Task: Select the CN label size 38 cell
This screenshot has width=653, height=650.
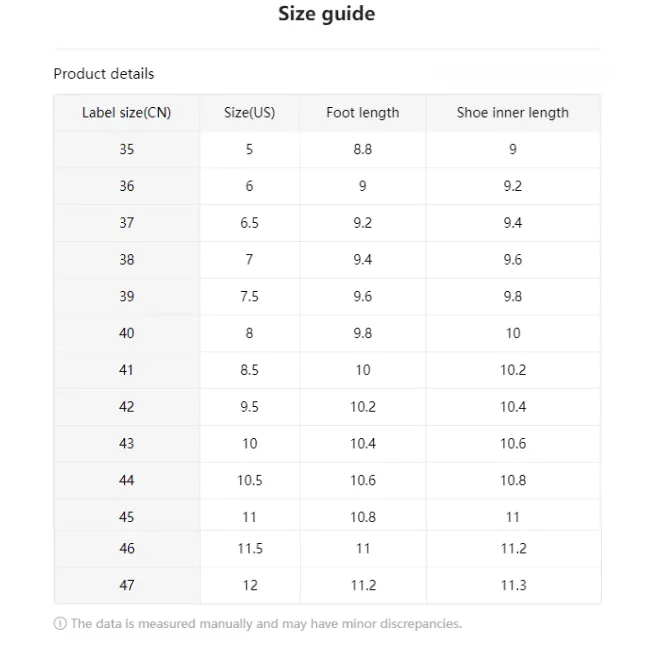Action: [126, 260]
